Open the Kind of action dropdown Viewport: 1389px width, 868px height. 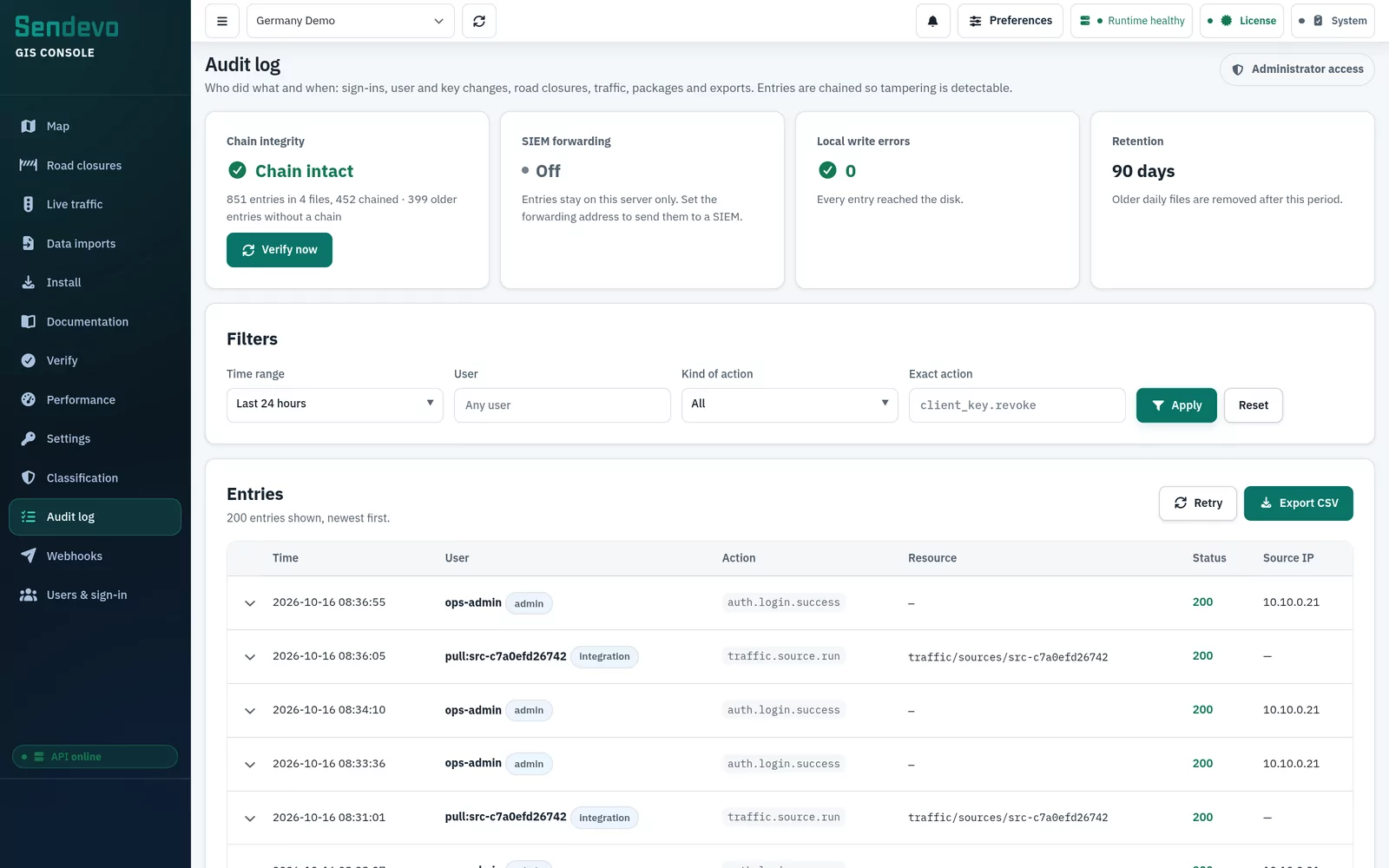790,404
